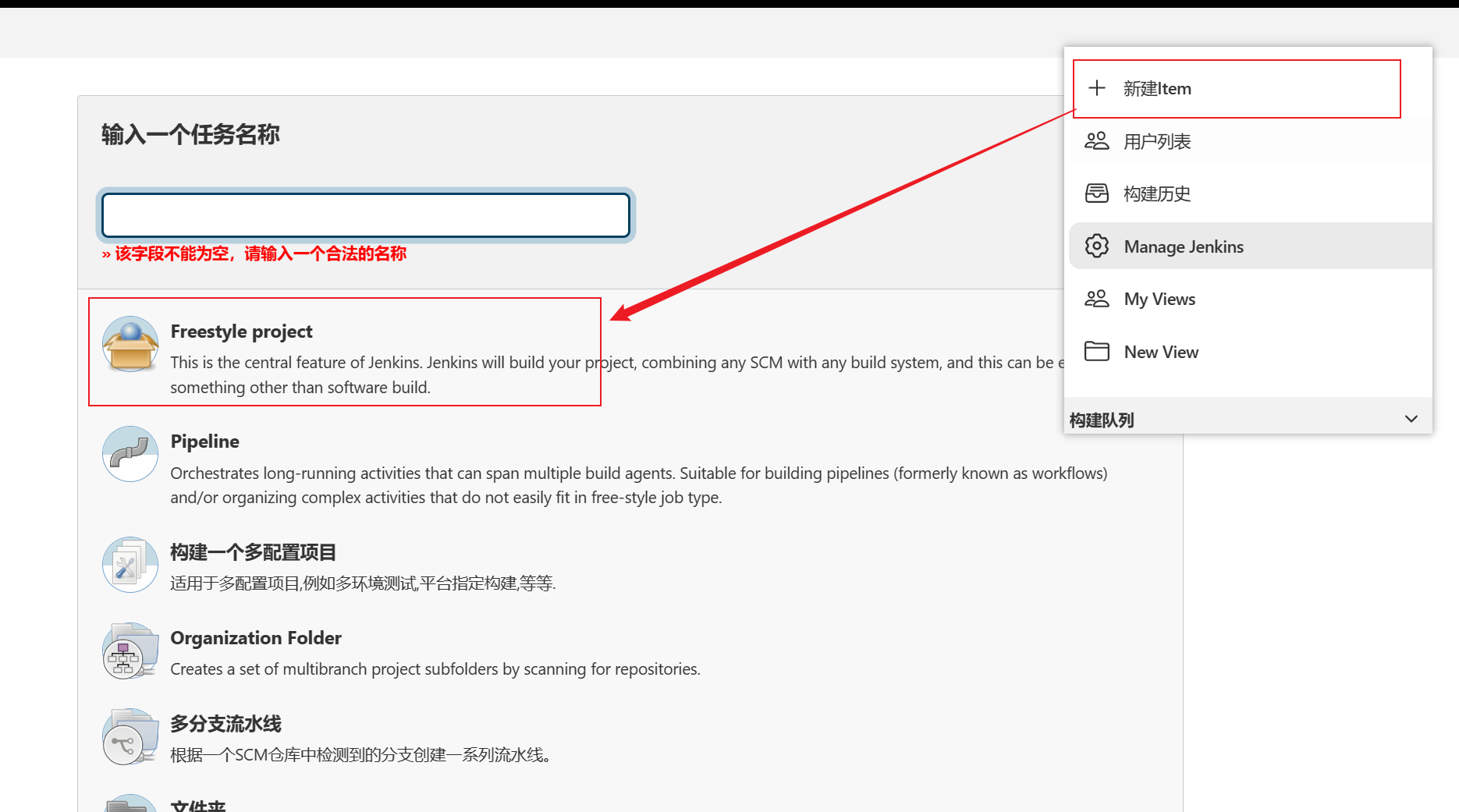Focus the task name input field
The image size is (1459, 812).
(366, 215)
